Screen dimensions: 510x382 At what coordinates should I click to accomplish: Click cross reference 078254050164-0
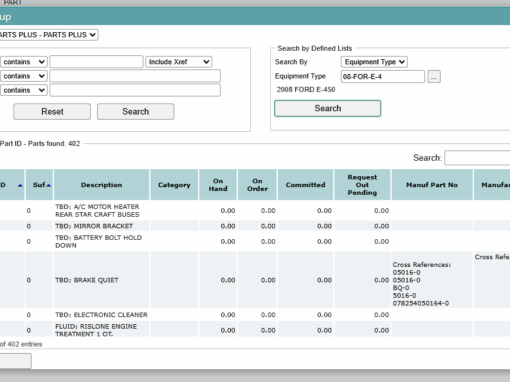pos(421,303)
